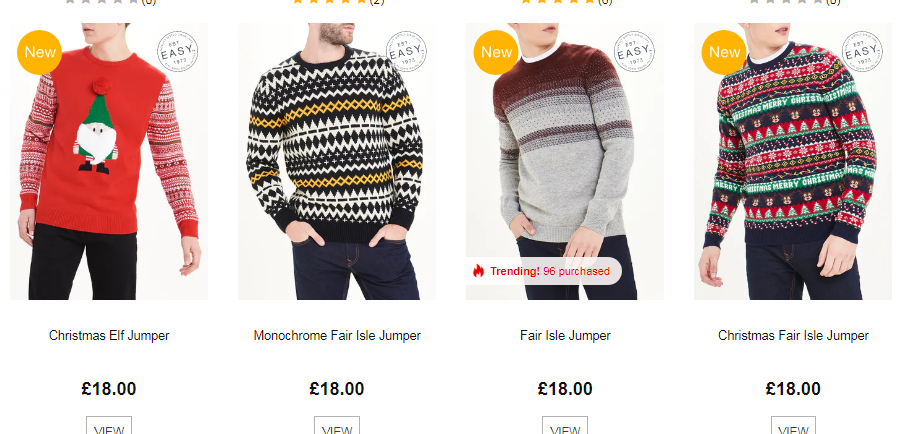Click the Christmas Elf Jumper title link
Viewport: 900px width, 434px height.
pos(109,335)
